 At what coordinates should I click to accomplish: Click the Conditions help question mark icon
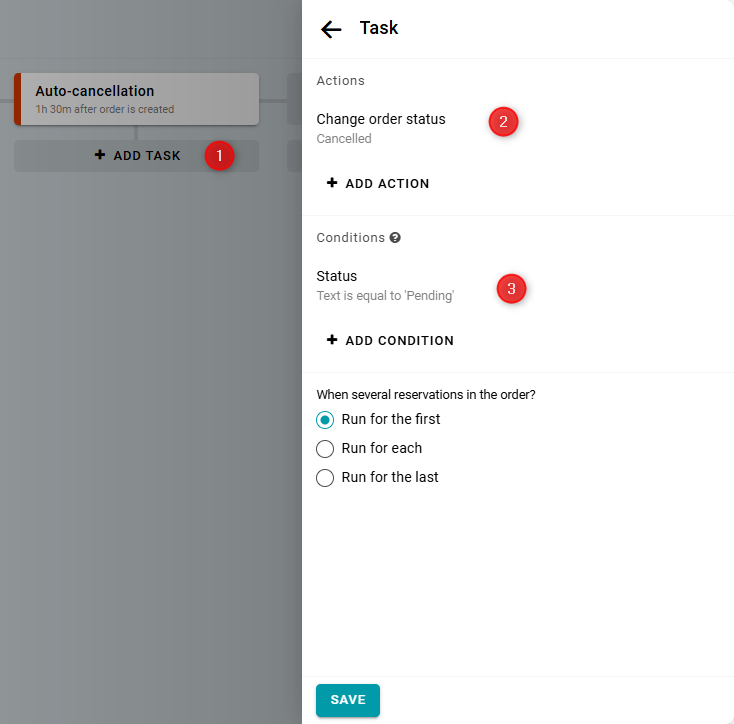[x=395, y=238]
